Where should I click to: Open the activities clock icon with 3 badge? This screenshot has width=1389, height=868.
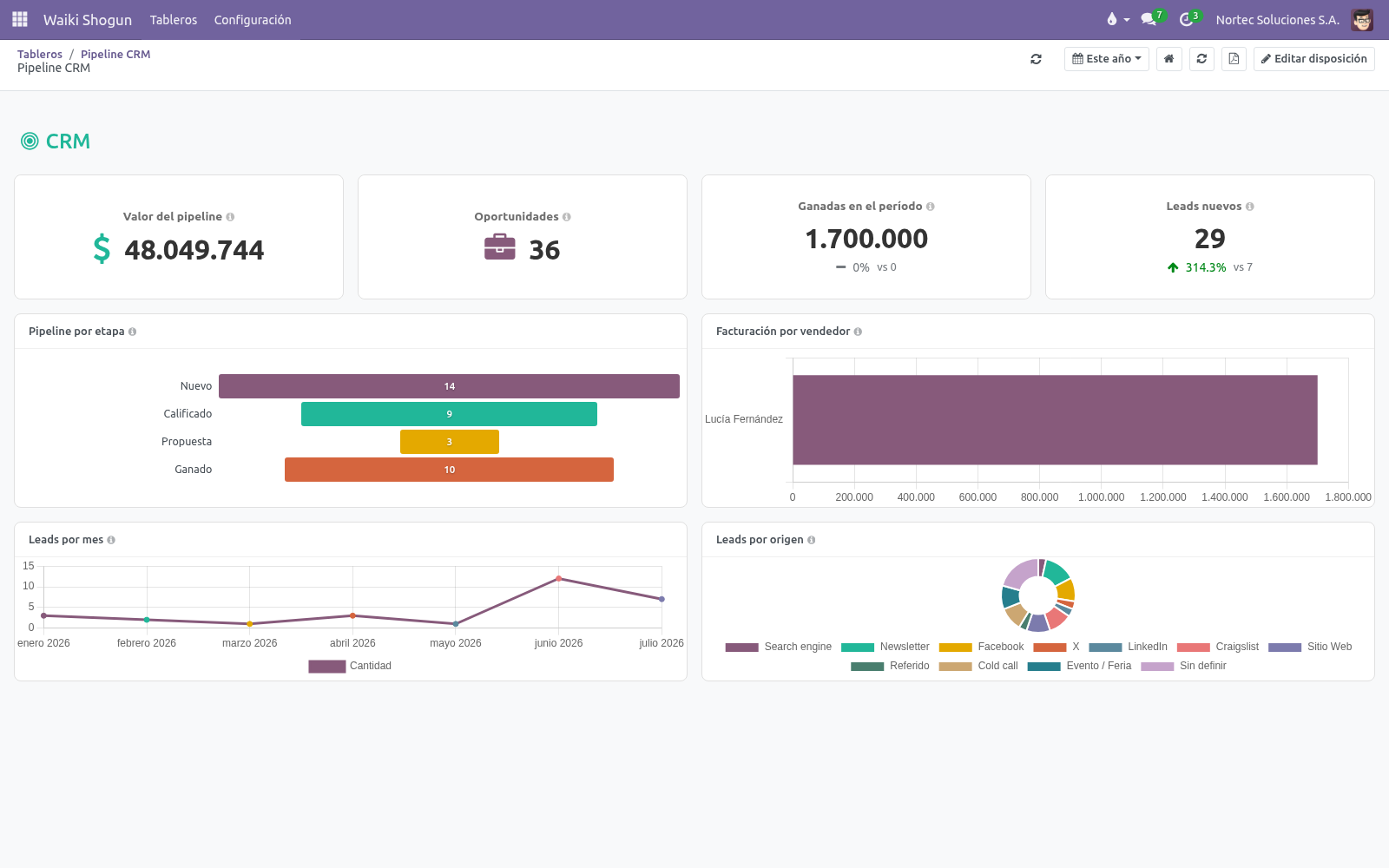tap(1188, 19)
